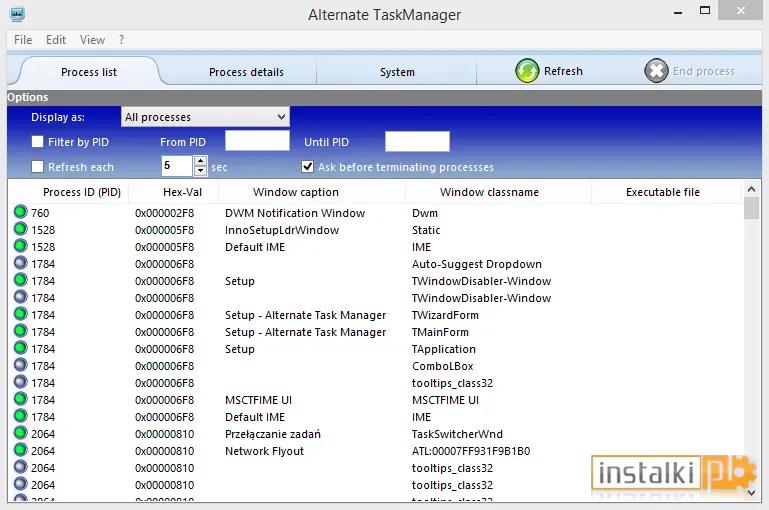Select the Przełączanie zadań caption
This screenshot has width=769, height=510.
click(273, 434)
